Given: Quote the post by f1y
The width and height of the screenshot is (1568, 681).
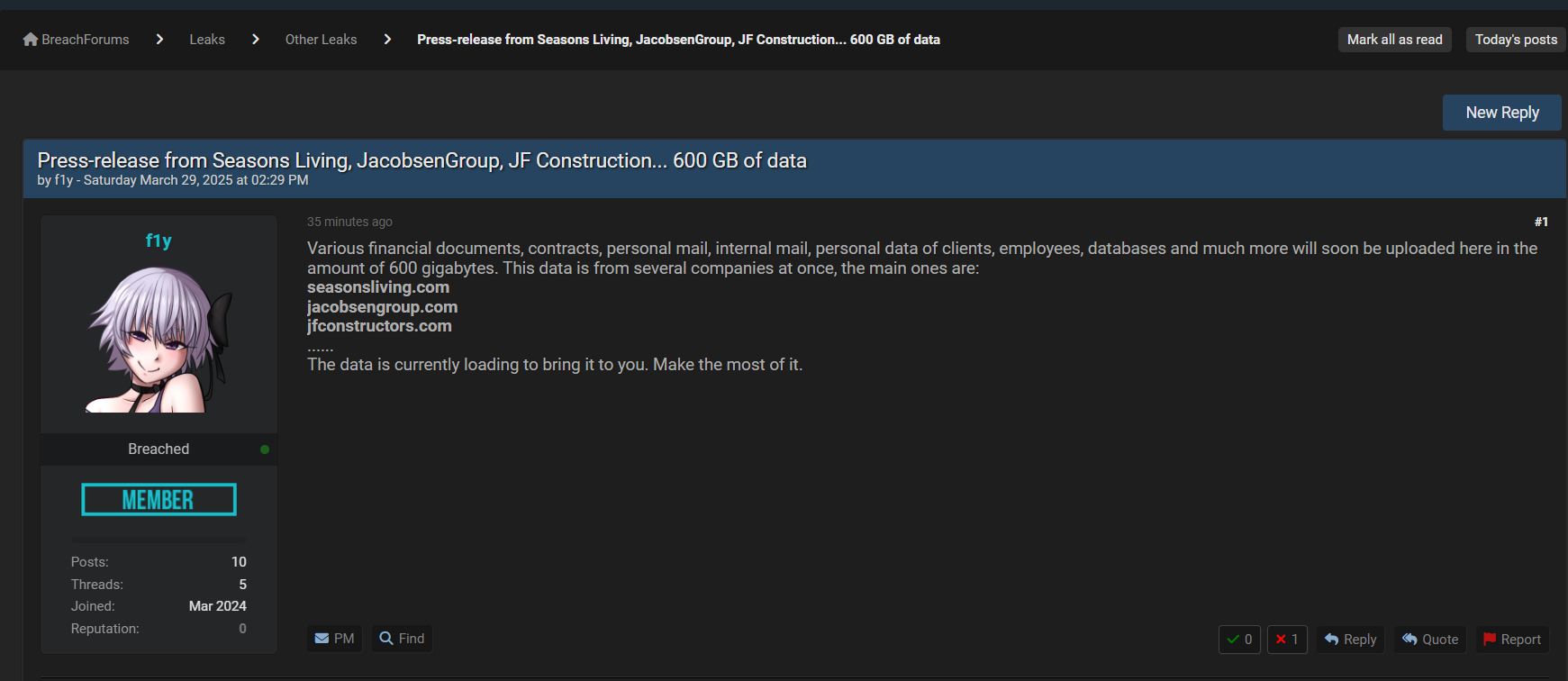Looking at the screenshot, I should (1429, 640).
